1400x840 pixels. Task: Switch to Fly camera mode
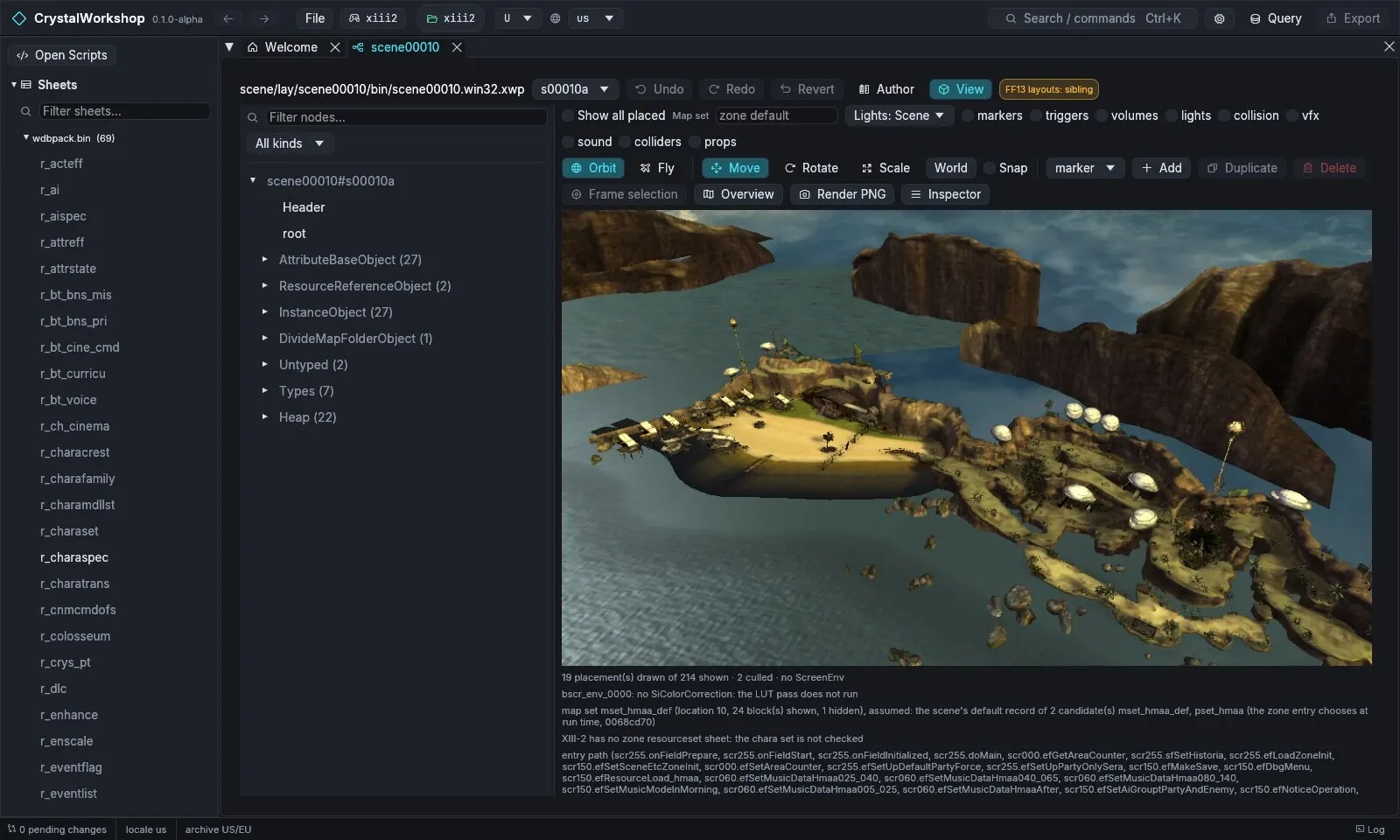(657, 168)
